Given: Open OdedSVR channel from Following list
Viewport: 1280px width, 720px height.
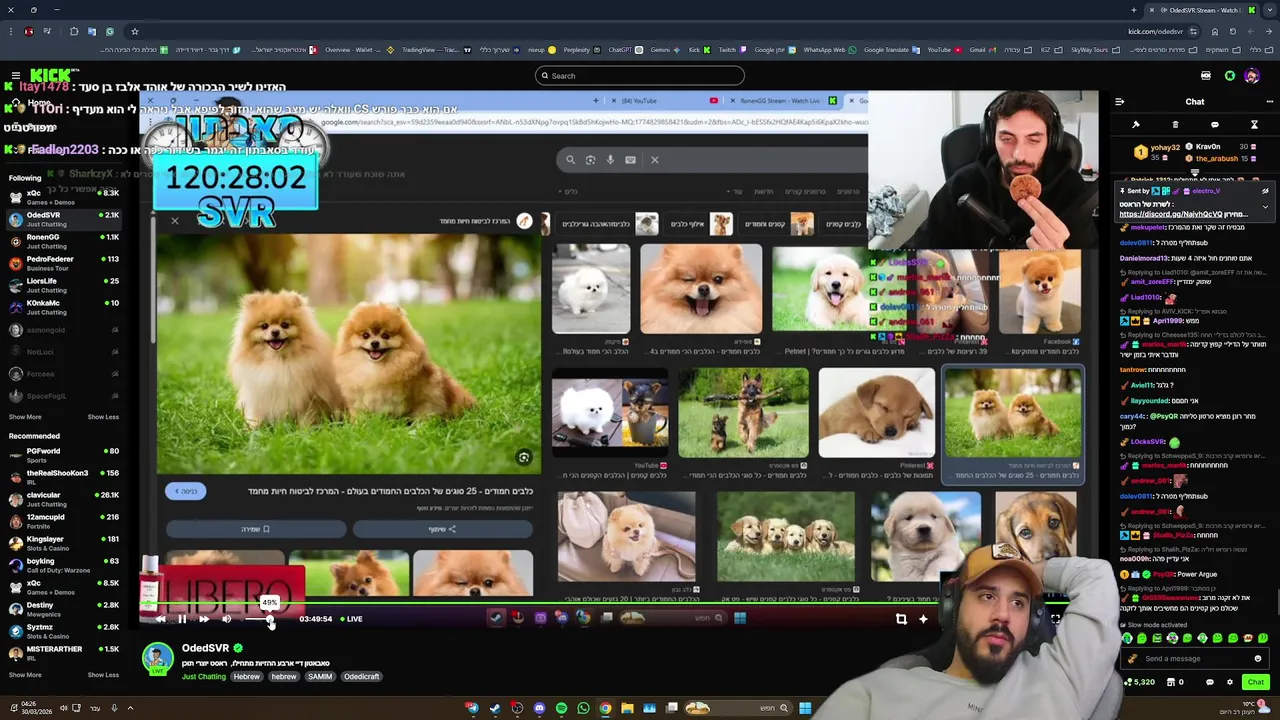Looking at the screenshot, I should pyautogui.click(x=62, y=219).
